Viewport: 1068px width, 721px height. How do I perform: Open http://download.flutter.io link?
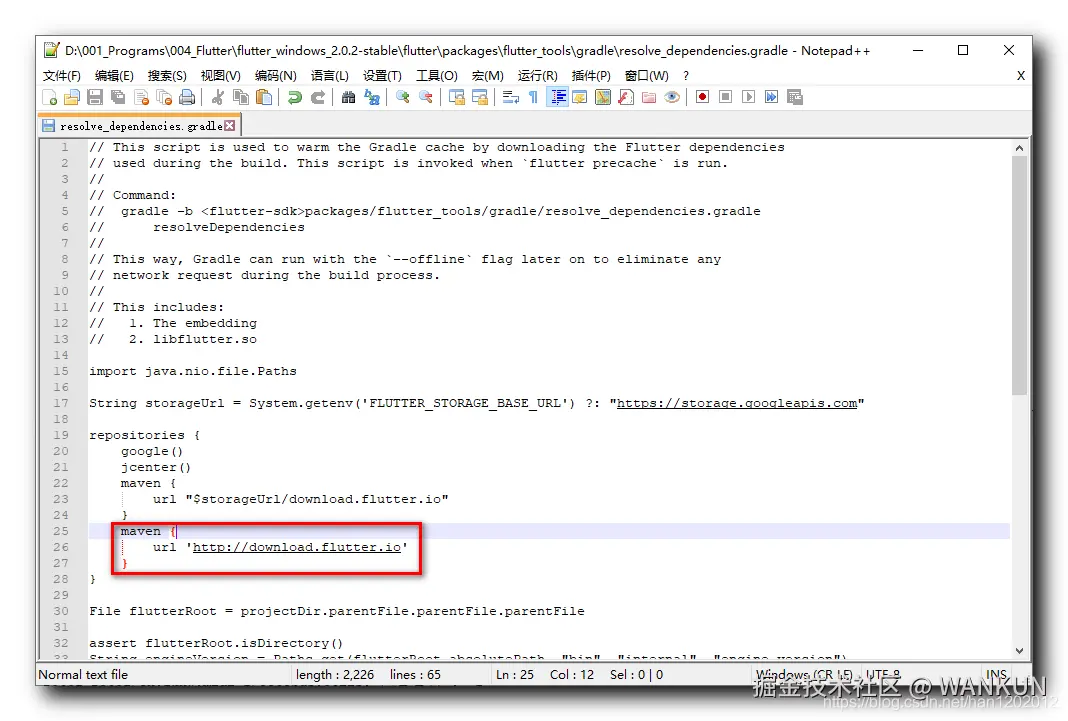[x=297, y=547]
